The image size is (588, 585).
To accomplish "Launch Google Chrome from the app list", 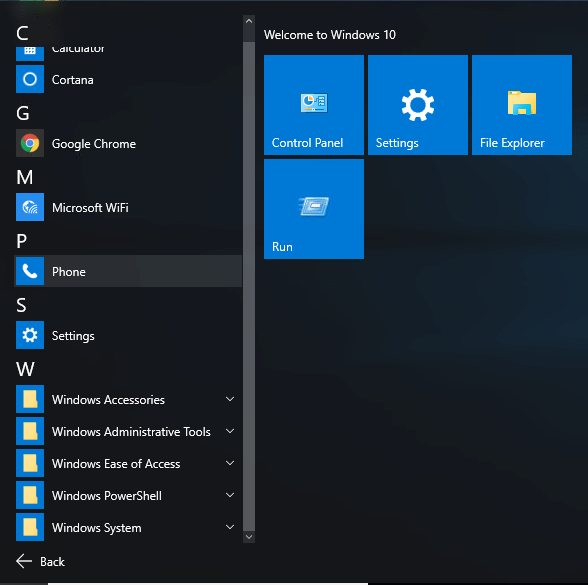I will [x=128, y=143].
